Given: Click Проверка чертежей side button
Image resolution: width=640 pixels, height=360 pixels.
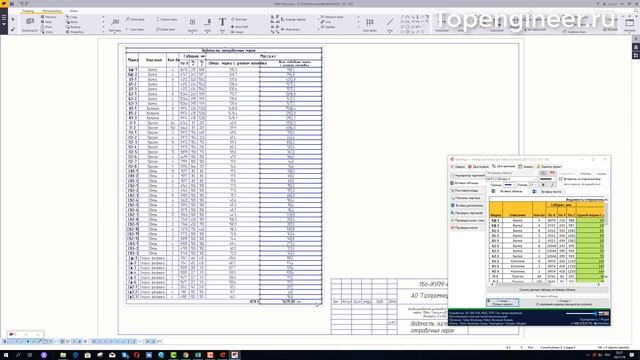Looking at the screenshot, I should pos(467,213).
